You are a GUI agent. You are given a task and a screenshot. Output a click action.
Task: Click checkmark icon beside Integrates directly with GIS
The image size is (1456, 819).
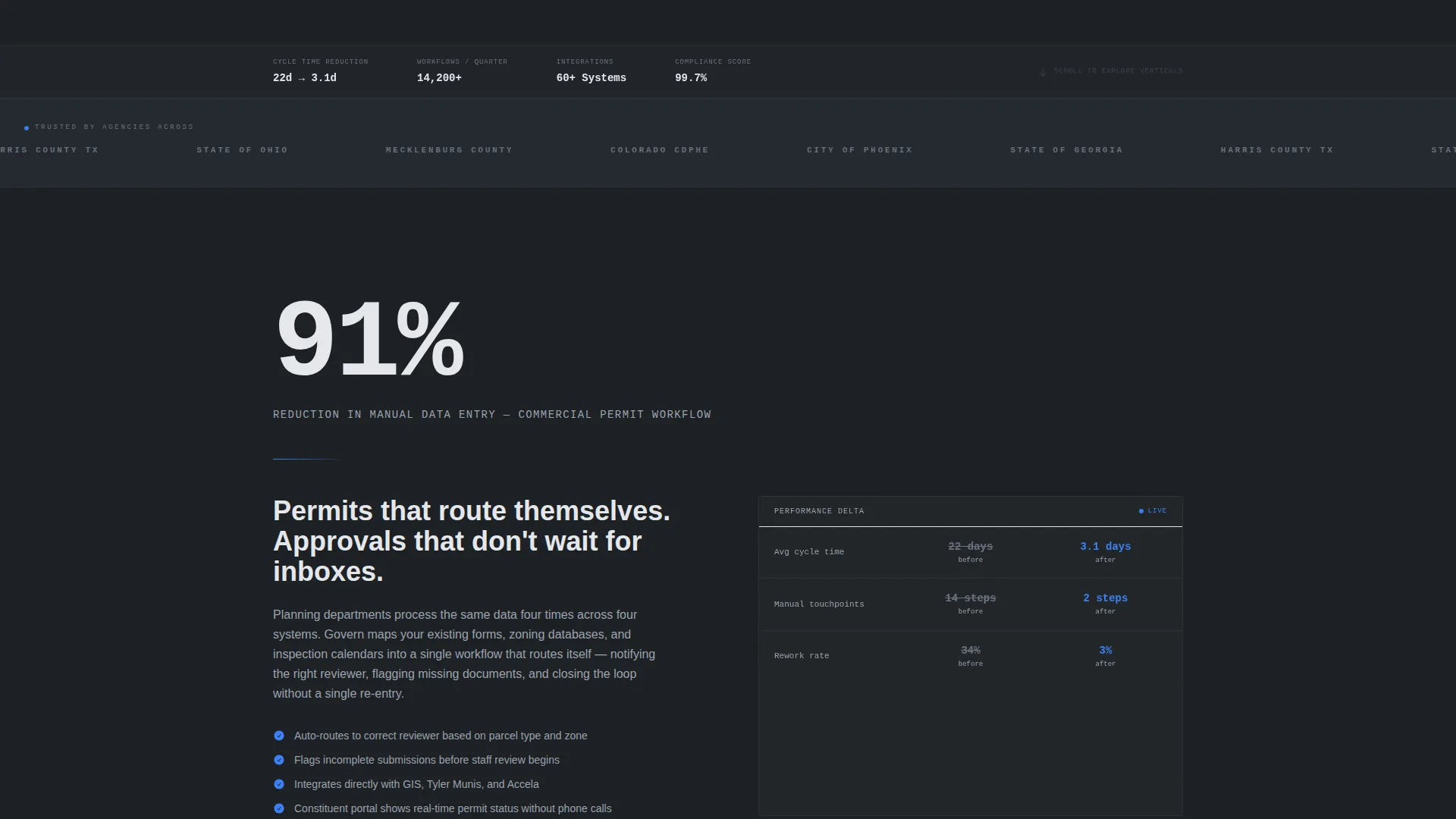click(x=279, y=784)
